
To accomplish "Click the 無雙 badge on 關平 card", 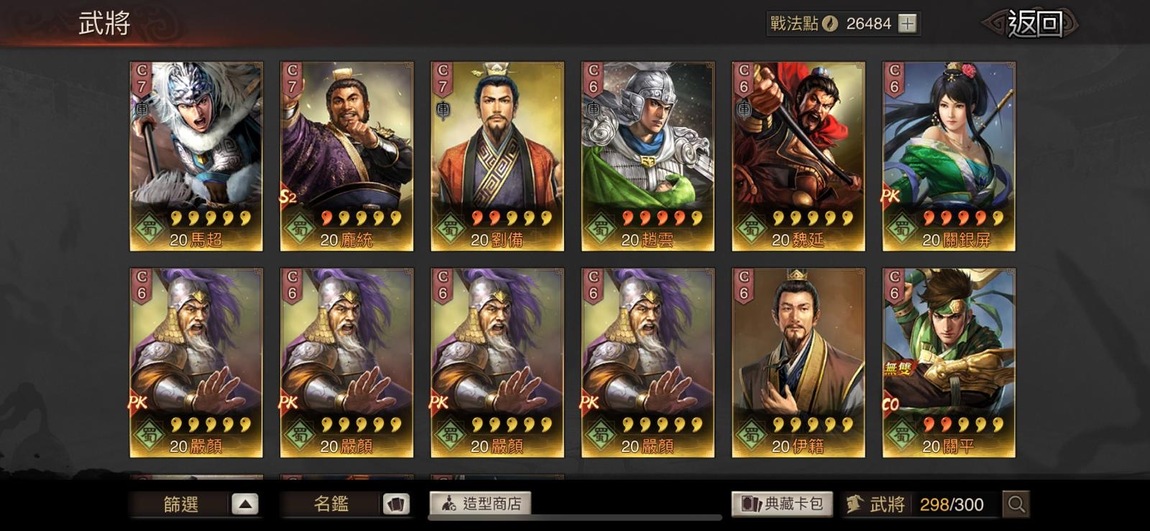I will [898, 370].
